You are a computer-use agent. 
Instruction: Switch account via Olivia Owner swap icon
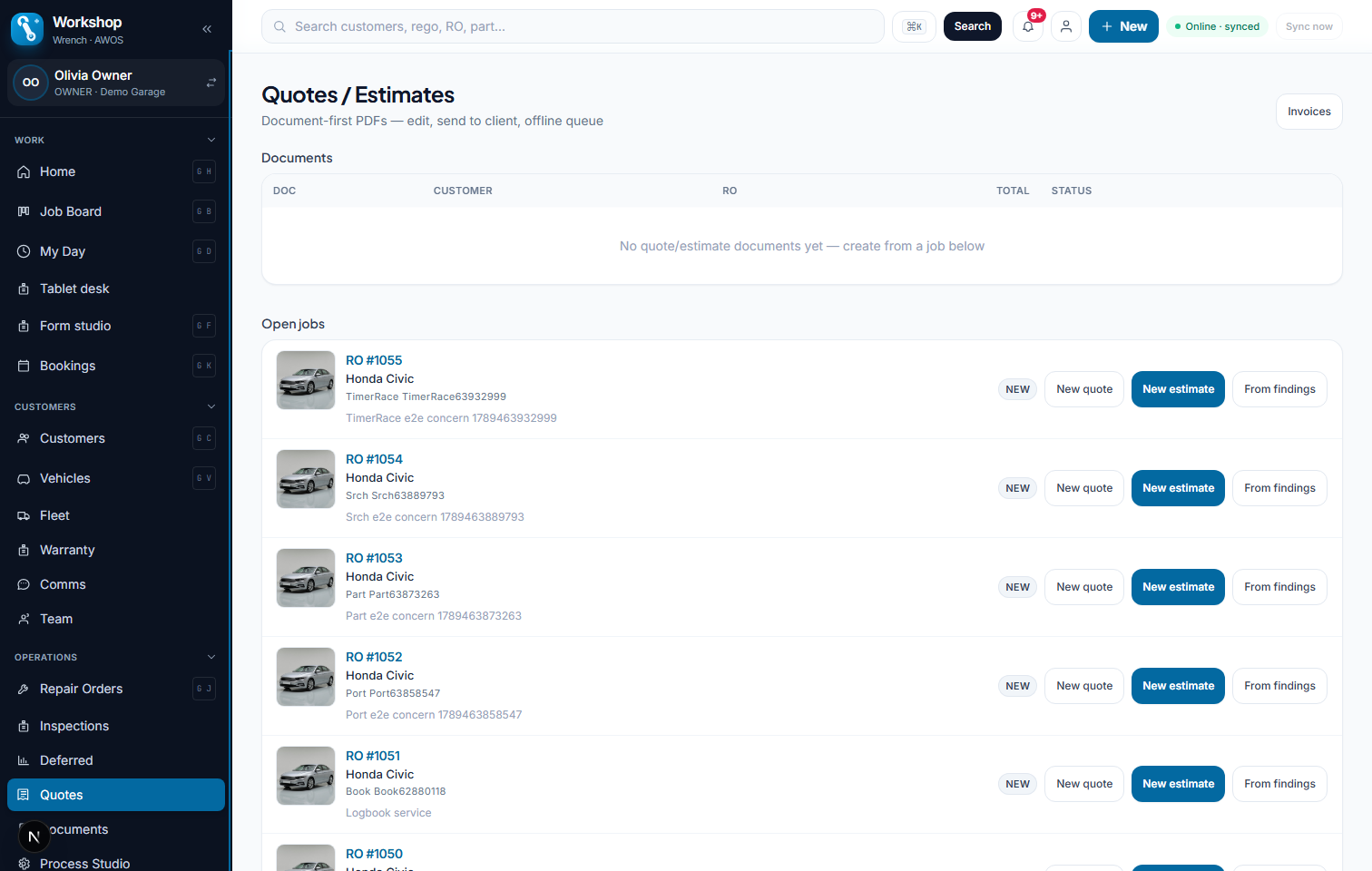pos(211,83)
